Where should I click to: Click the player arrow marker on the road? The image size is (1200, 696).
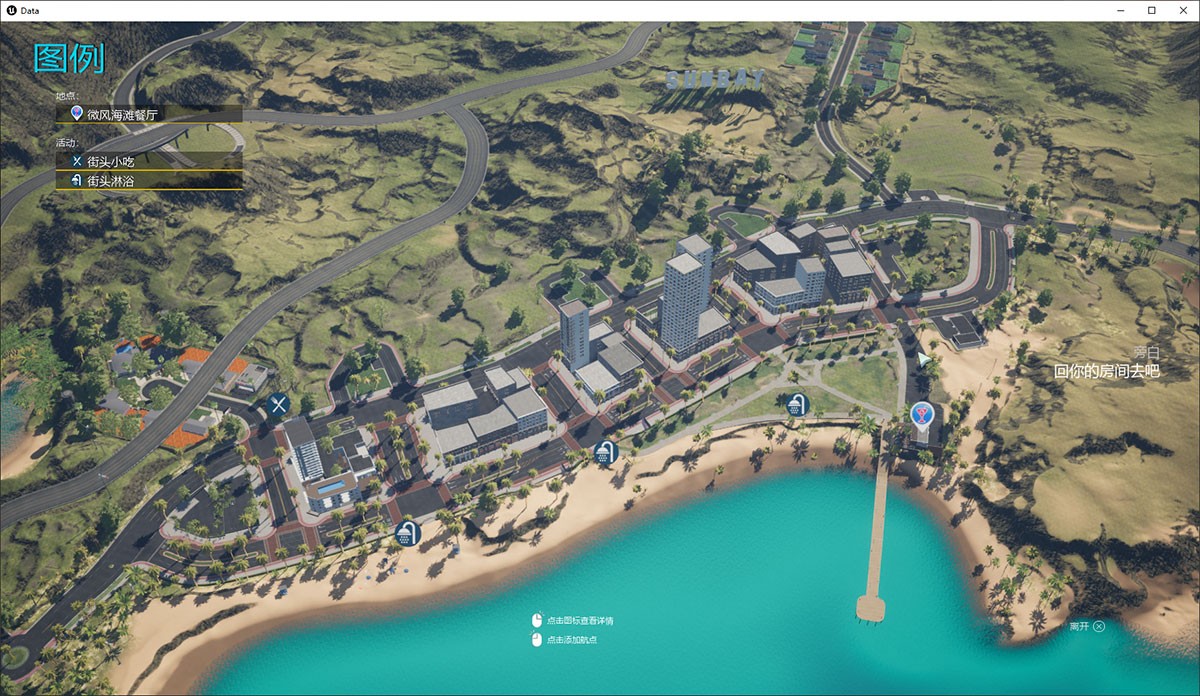click(x=922, y=359)
